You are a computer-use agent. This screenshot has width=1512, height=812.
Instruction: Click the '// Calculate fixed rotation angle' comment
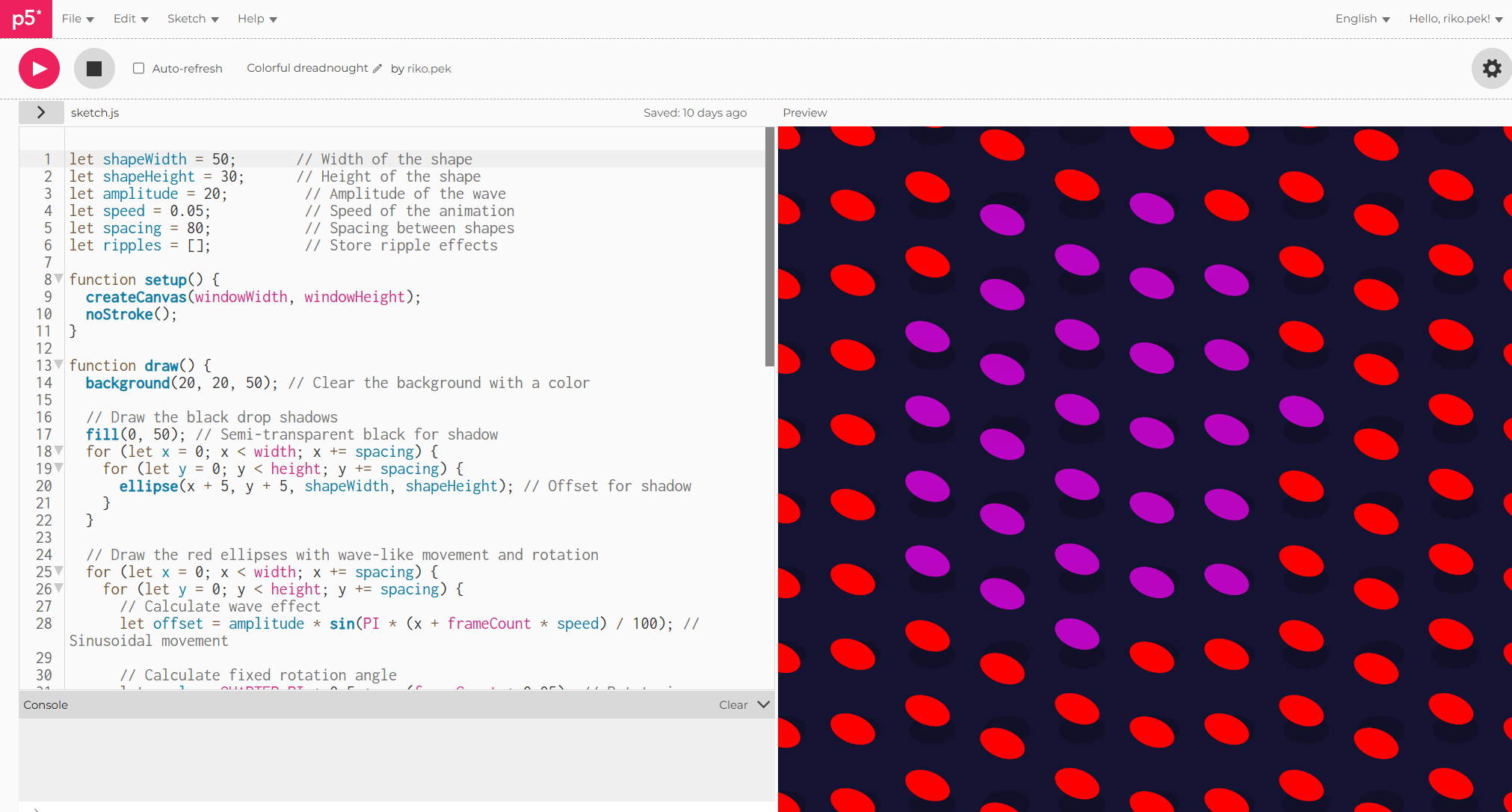click(x=258, y=675)
